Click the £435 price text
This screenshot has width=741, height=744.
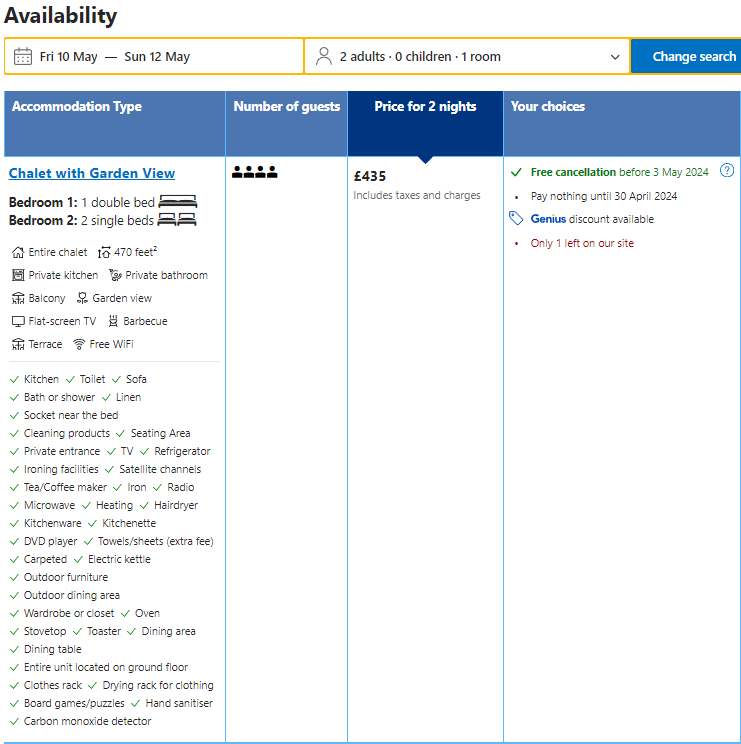[x=370, y=176]
